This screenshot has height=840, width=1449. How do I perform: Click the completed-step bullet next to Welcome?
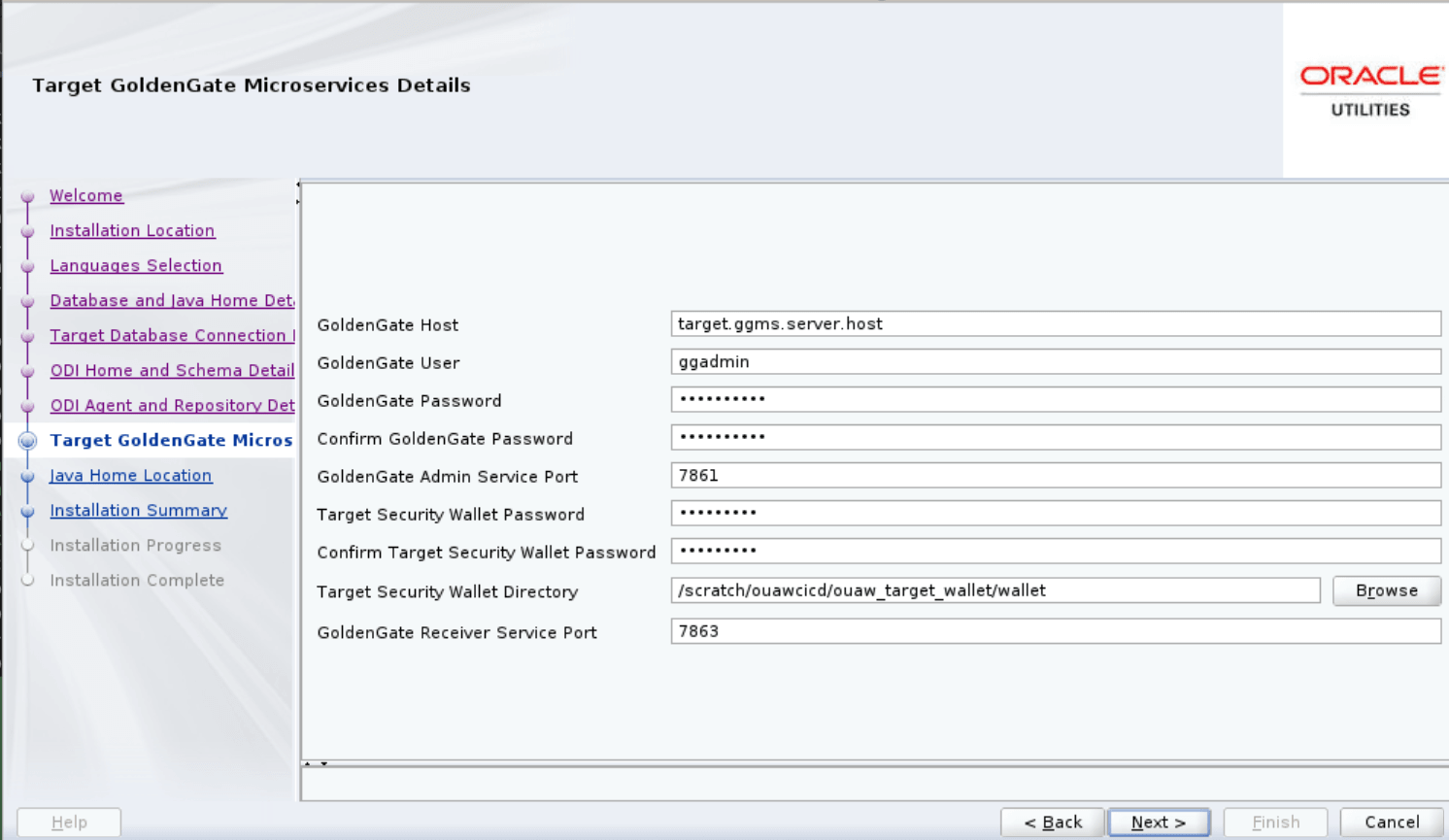27,196
